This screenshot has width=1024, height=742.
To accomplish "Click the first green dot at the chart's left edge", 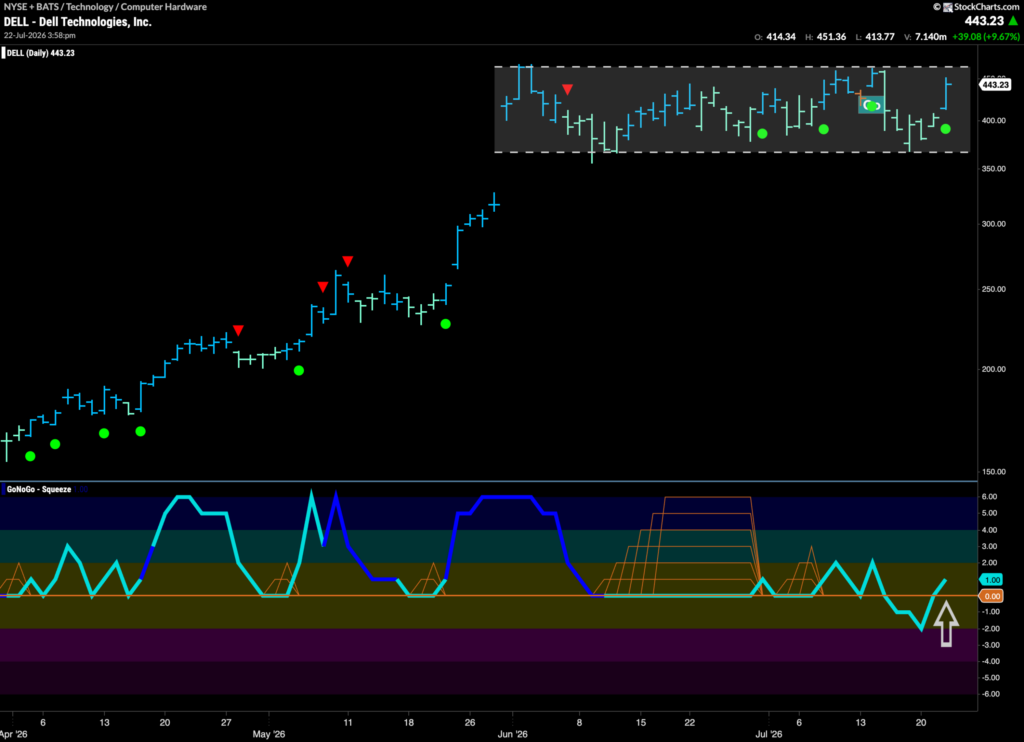I will tap(30, 457).
